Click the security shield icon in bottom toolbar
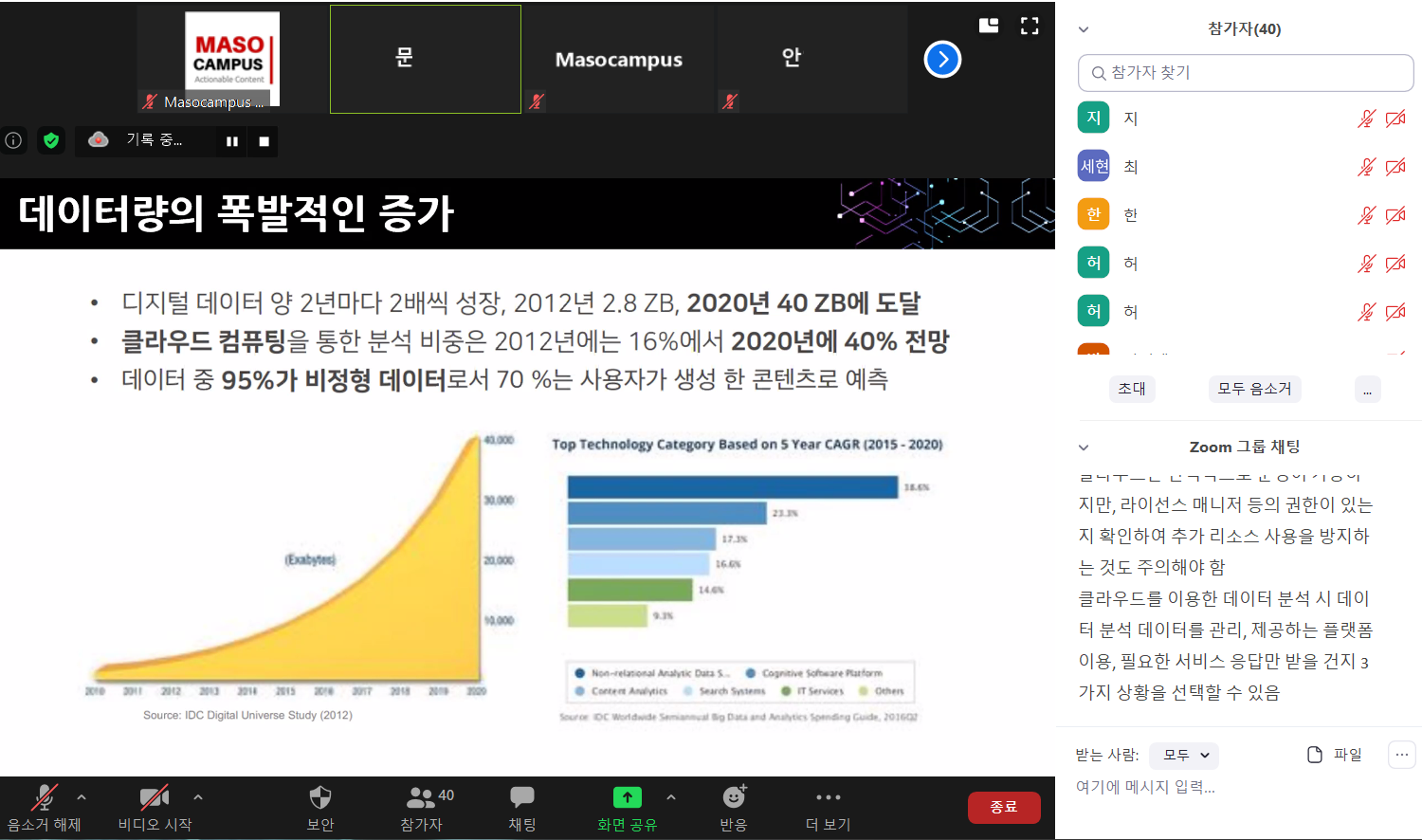The height and width of the screenshot is (840, 1422). pos(320,797)
